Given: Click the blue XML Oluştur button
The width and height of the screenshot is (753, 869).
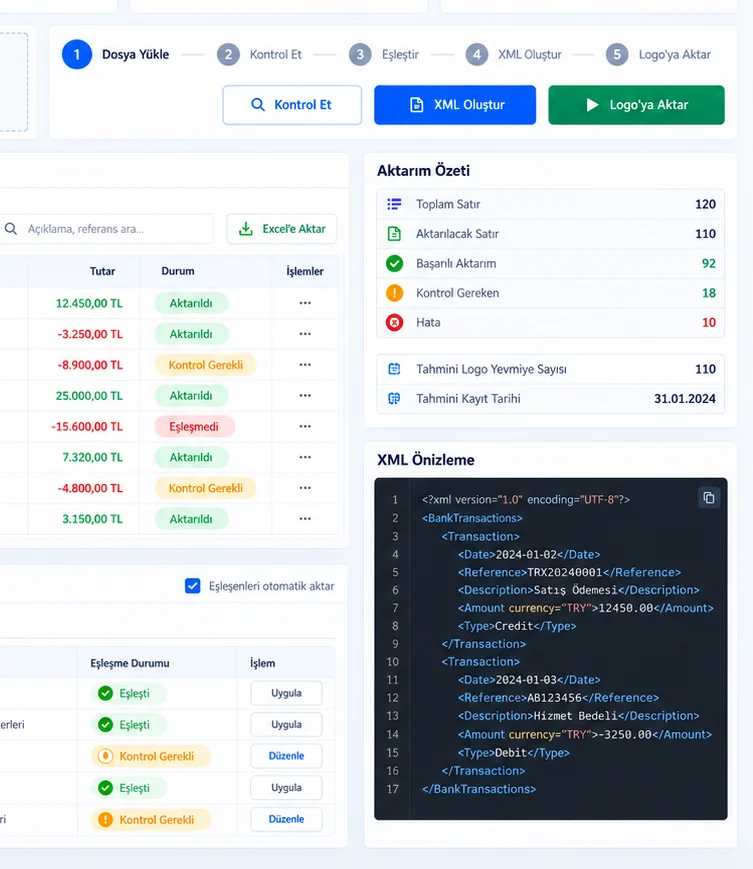Looking at the screenshot, I should pos(455,105).
